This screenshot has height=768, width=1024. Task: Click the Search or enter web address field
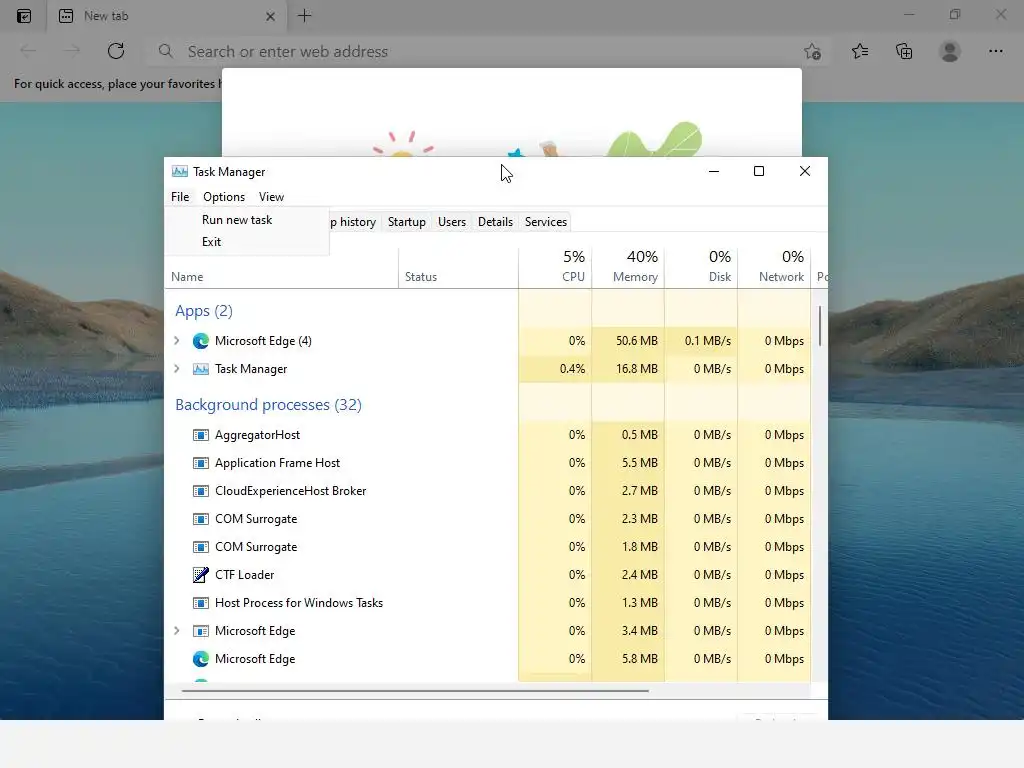pyautogui.click(x=488, y=52)
